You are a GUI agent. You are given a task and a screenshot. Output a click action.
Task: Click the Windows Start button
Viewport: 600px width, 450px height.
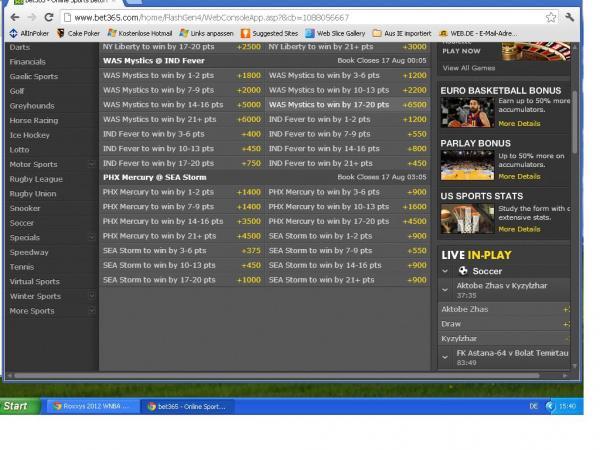(x=17, y=406)
